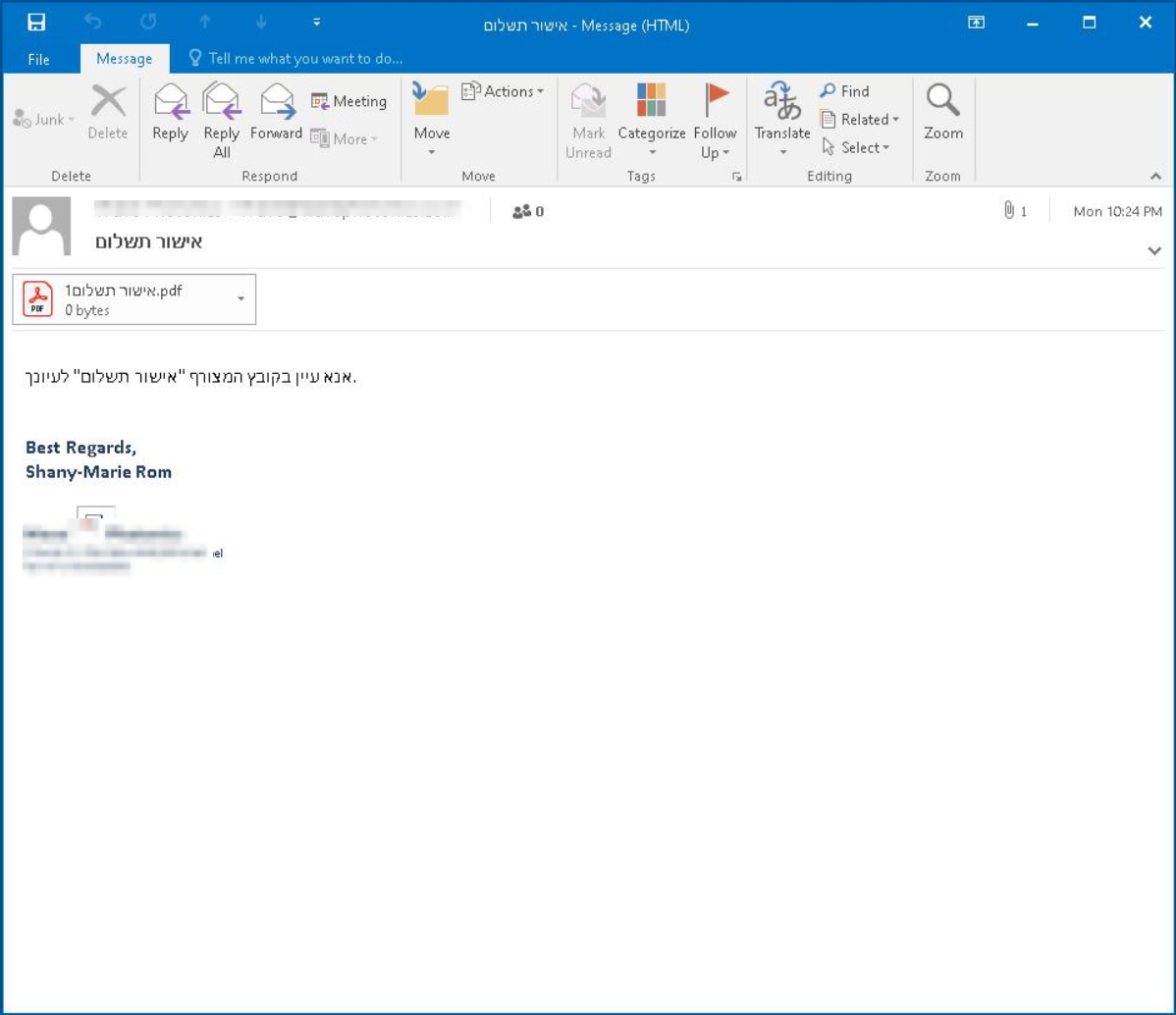This screenshot has width=1176, height=1015.
Task: Open the Move folder dropdown
Action: (x=432, y=120)
